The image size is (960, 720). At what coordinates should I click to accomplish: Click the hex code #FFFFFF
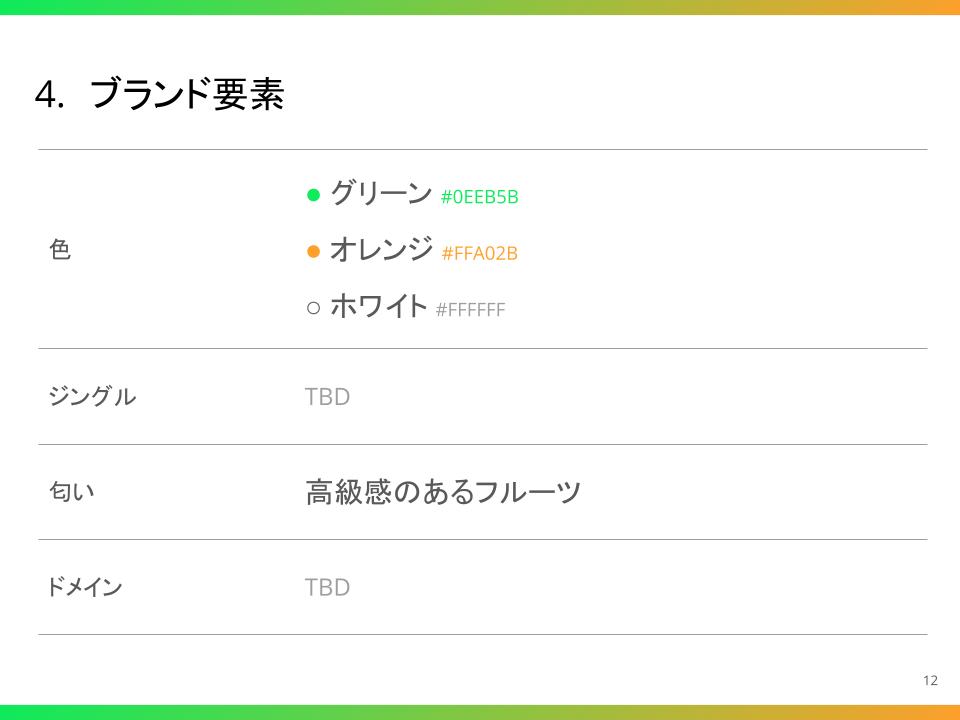470,310
